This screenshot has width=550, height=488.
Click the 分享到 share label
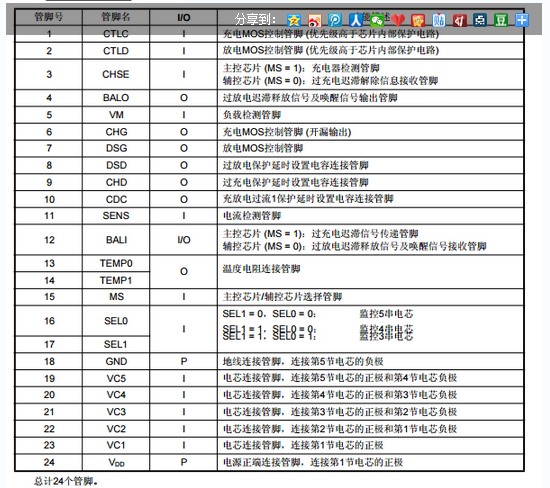click(255, 19)
